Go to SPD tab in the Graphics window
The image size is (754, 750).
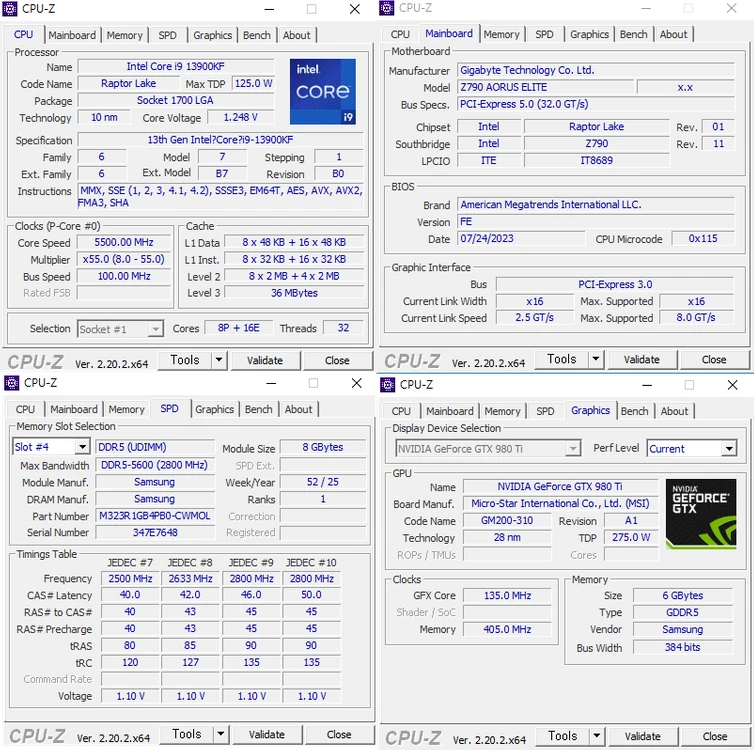545,412
